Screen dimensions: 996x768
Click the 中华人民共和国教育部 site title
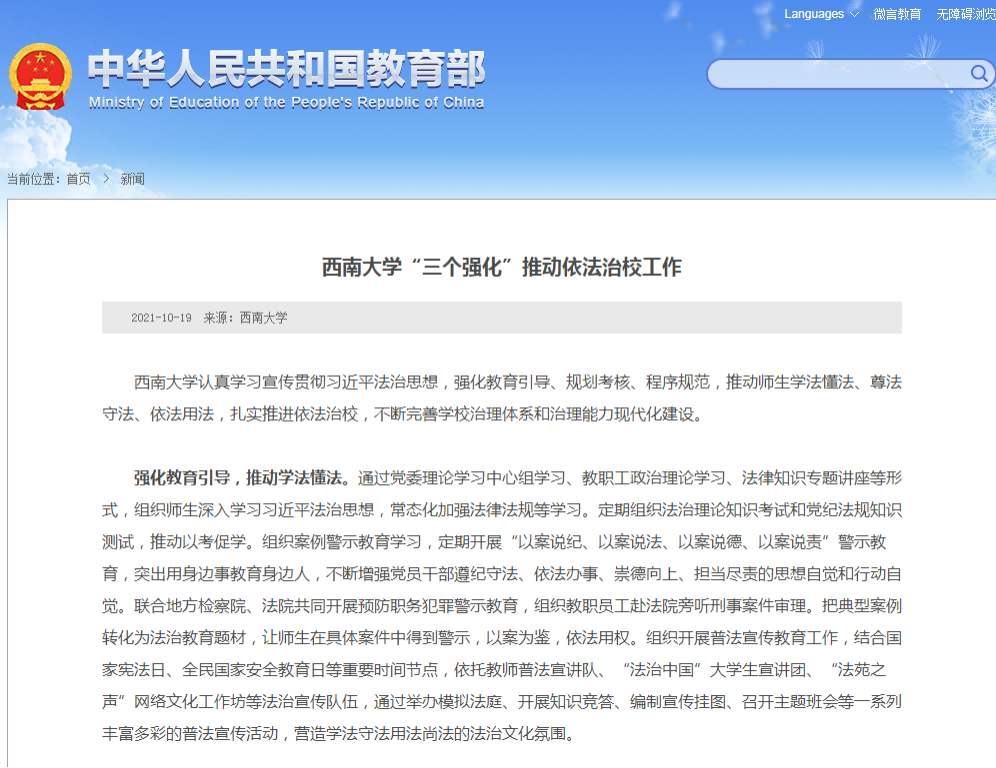click(286, 68)
